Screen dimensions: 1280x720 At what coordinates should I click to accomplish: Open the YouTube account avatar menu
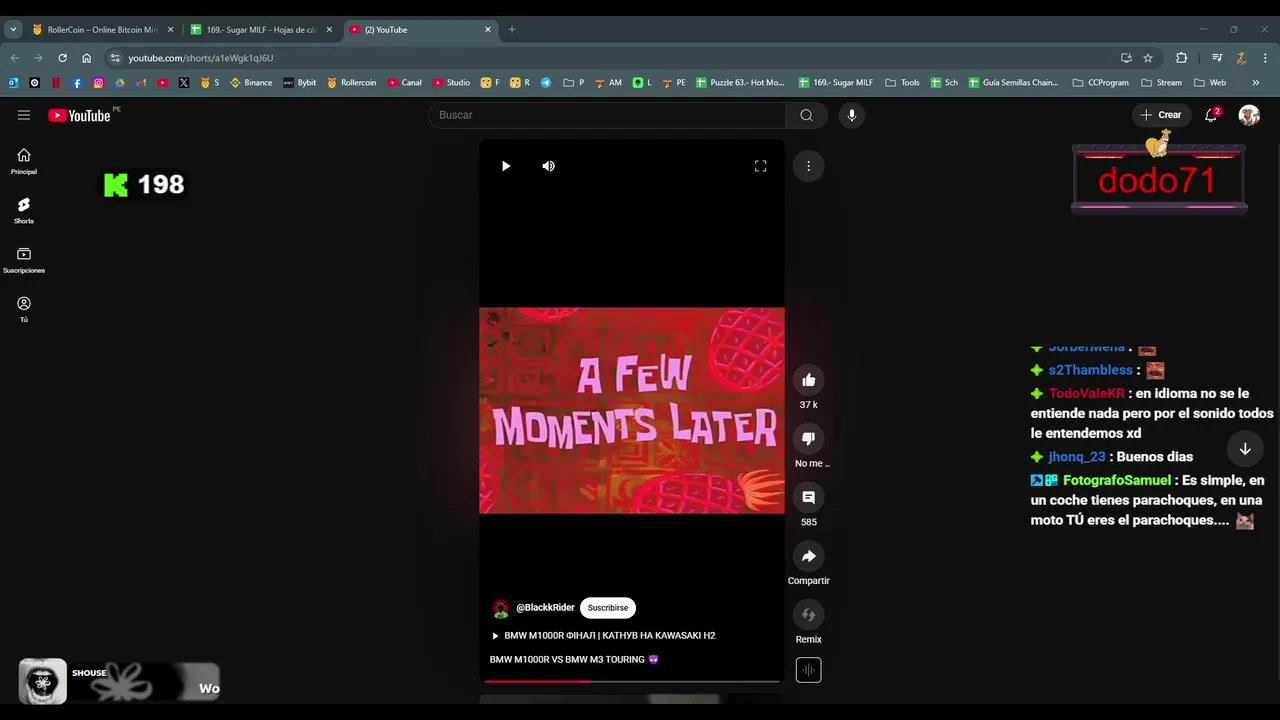click(1249, 115)
